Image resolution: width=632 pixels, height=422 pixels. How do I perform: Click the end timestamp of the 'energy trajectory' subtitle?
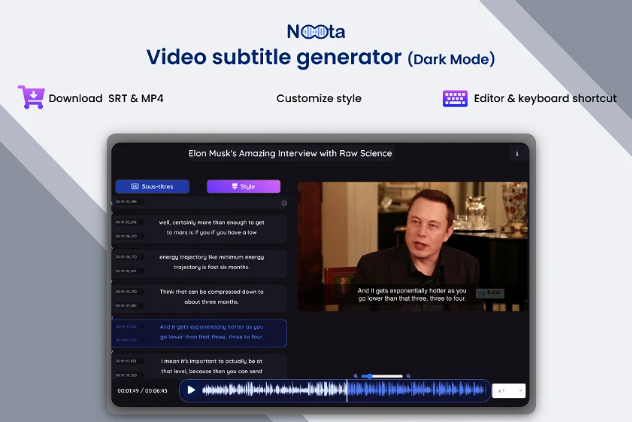tap(127, 271)
